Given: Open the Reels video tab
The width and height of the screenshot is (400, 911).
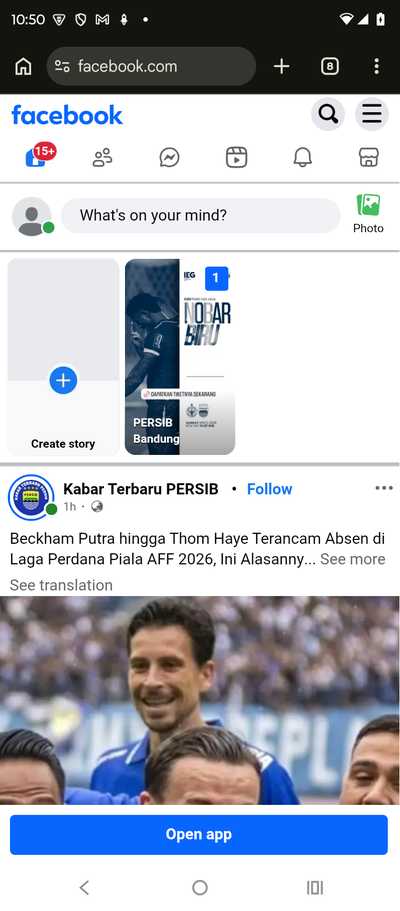Looking at the screenshot, I should (237, 157).
